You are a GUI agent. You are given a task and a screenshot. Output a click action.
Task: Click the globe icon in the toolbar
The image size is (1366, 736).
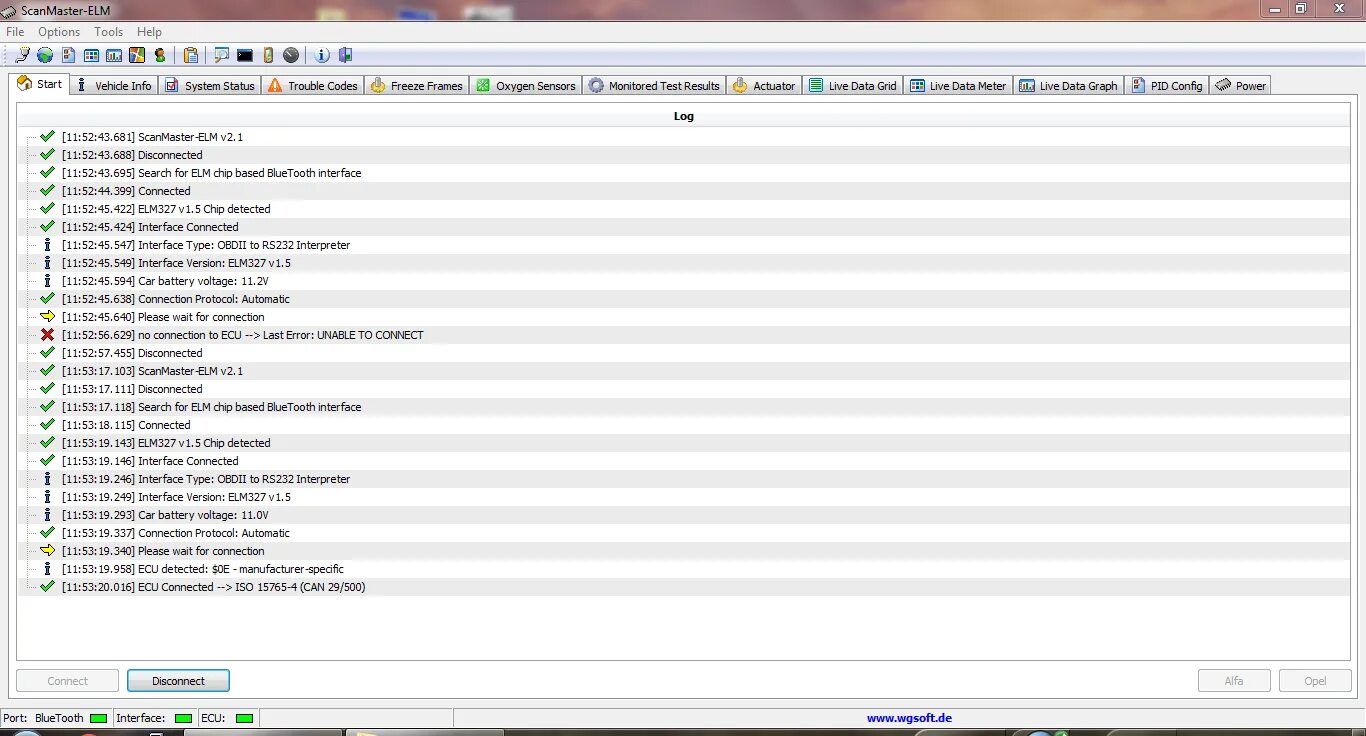pos(45,55)
